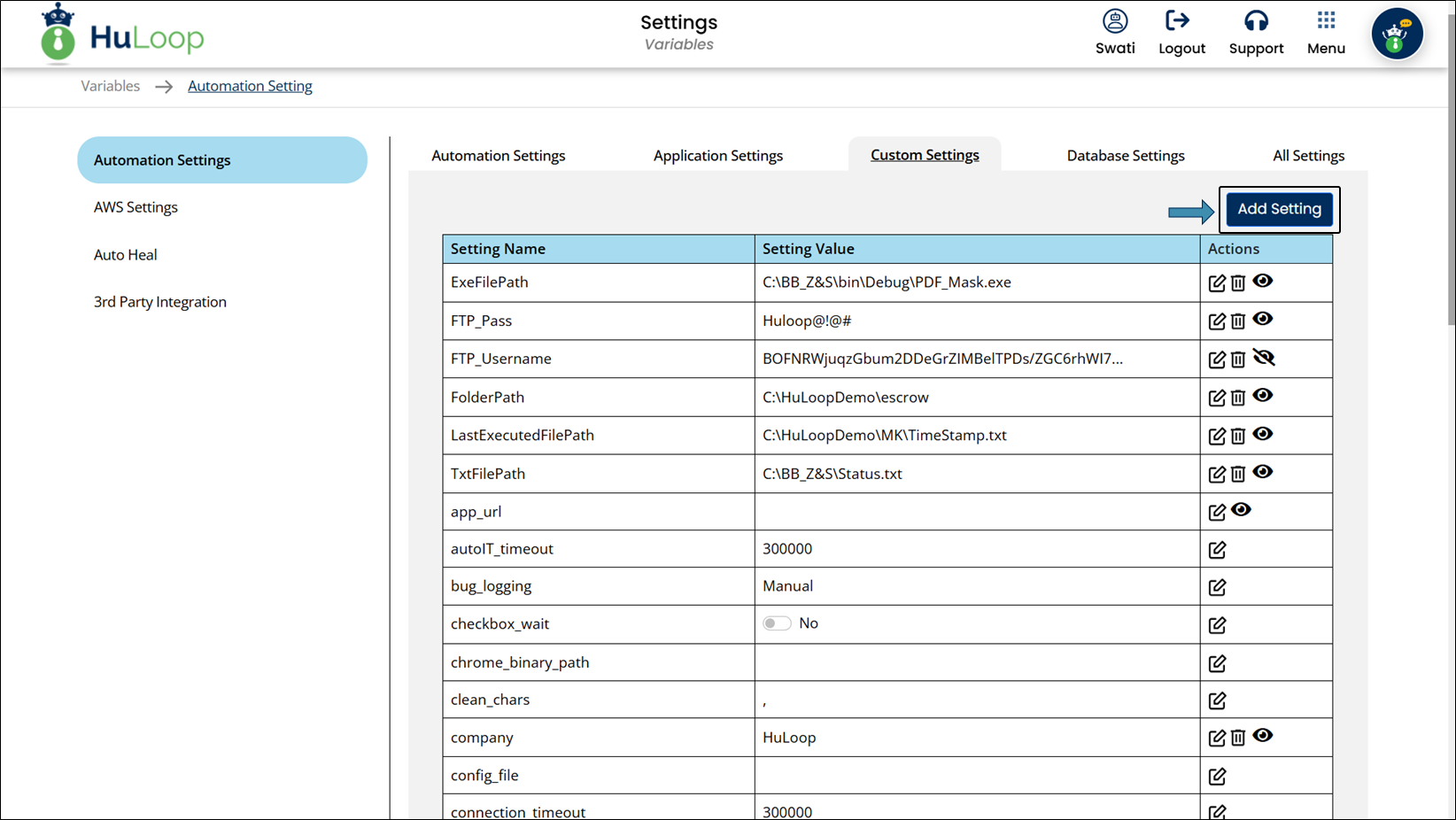Select the Huloop@!@# value cell

coord(977,321)
